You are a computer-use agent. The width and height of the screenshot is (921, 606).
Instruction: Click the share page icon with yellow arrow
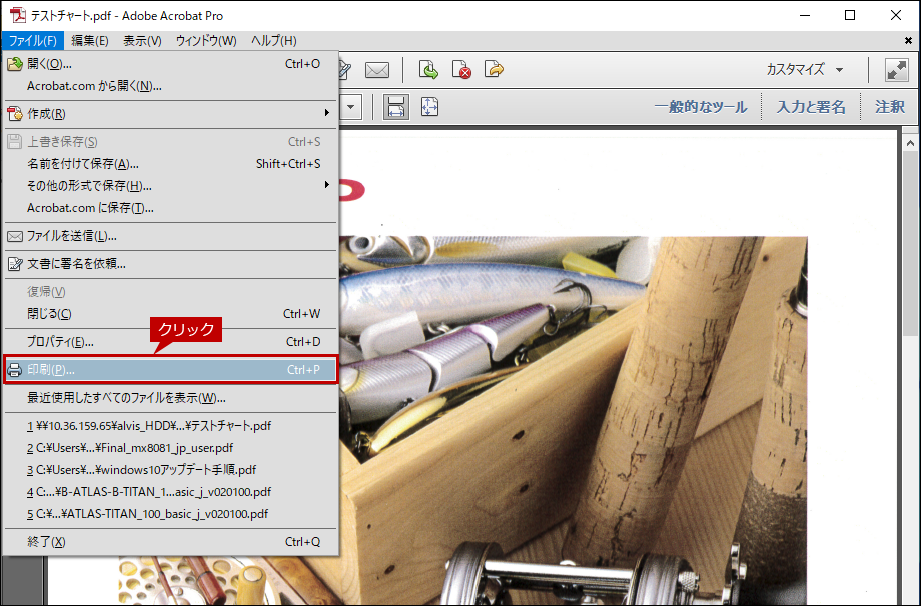point(494,69)
